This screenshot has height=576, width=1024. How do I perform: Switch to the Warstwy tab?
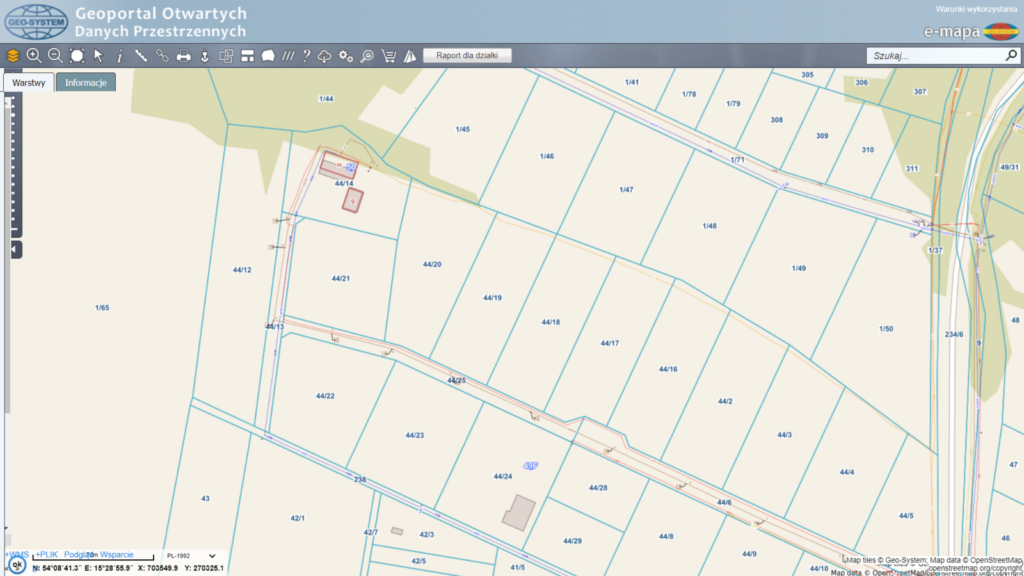(29, 82)
